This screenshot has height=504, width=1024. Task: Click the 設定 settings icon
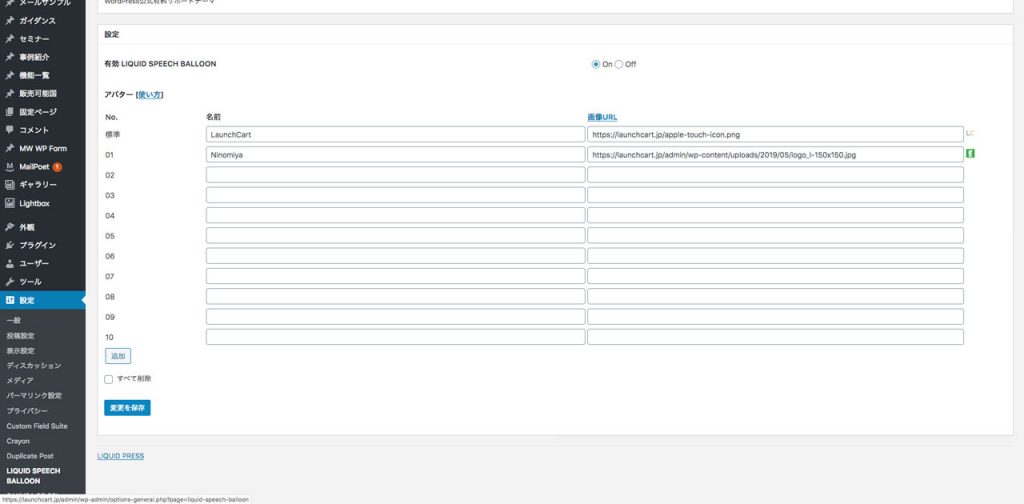click(9, 300)
